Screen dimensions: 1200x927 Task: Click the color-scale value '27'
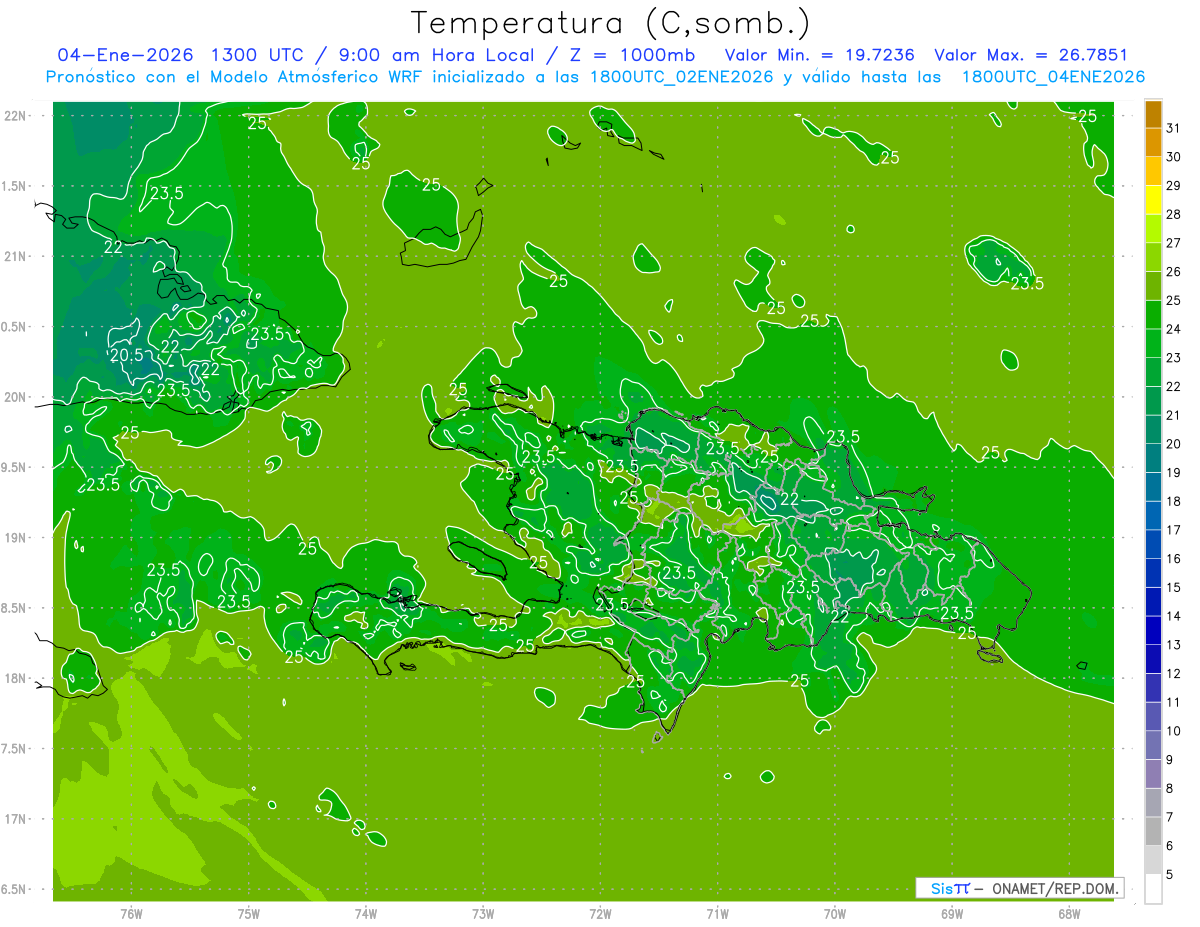1174,243
